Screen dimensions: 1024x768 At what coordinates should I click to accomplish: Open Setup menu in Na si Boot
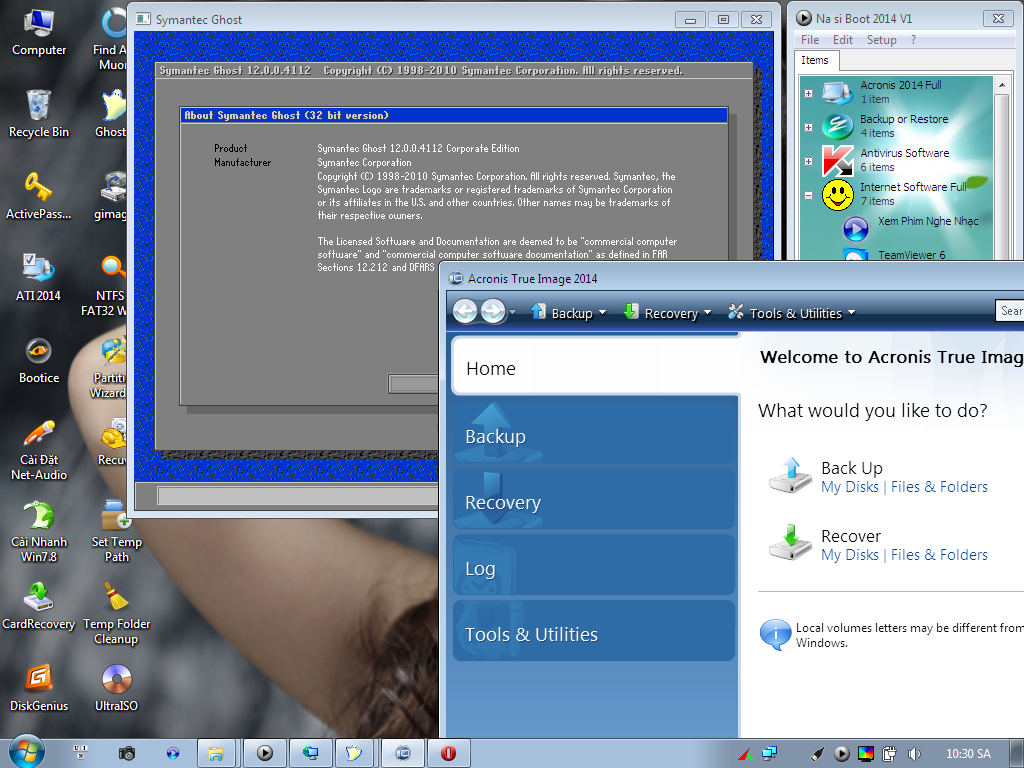[882, 40]
